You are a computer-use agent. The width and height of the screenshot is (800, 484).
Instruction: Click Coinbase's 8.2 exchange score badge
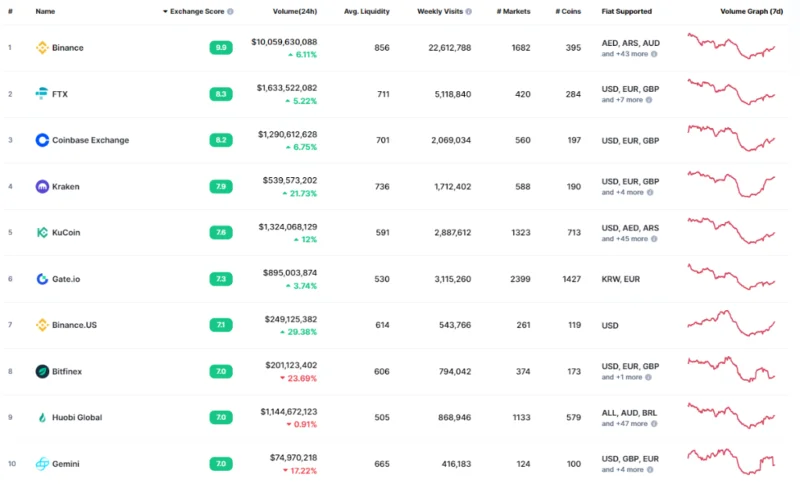coord(221,140)
